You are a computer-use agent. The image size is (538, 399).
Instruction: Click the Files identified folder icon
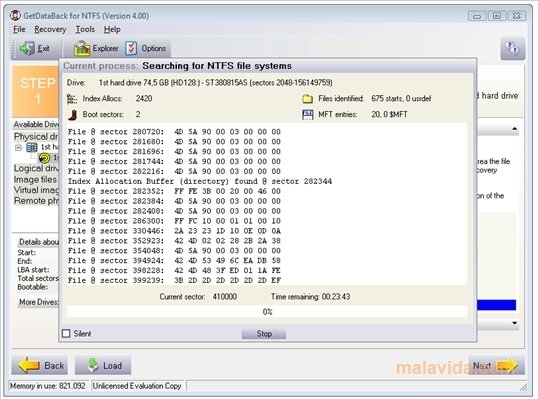[307, 99]
